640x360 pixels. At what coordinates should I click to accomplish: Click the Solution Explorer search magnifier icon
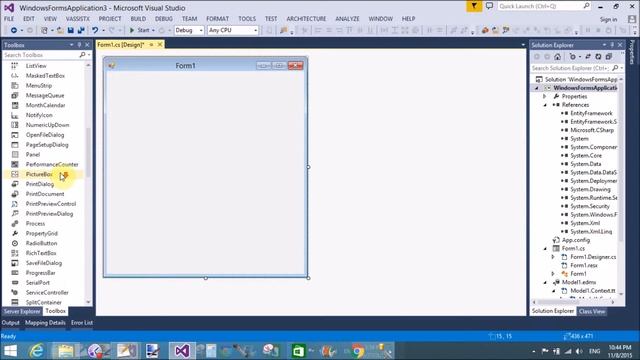[615, 68]
